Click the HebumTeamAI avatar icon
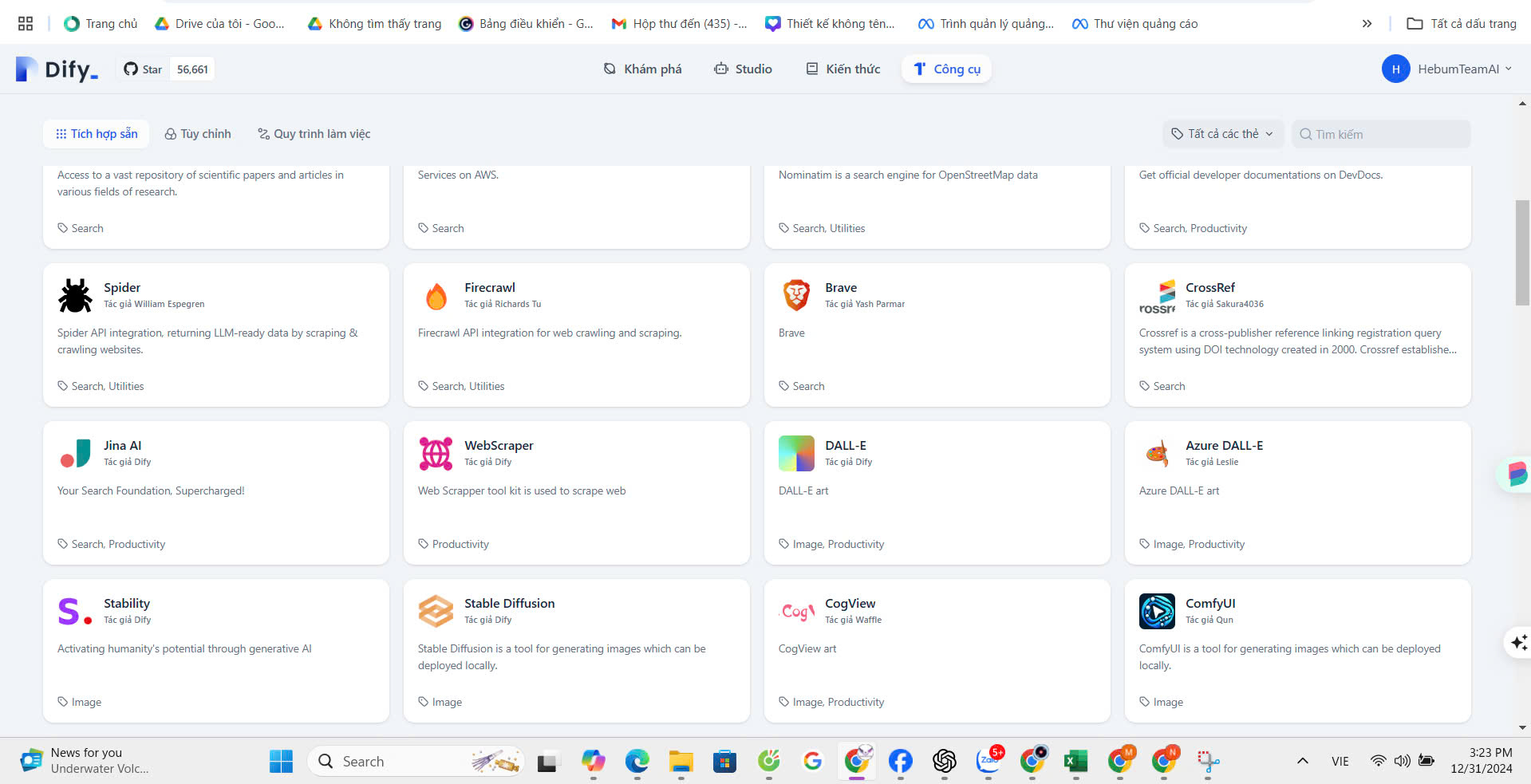 1395,69
